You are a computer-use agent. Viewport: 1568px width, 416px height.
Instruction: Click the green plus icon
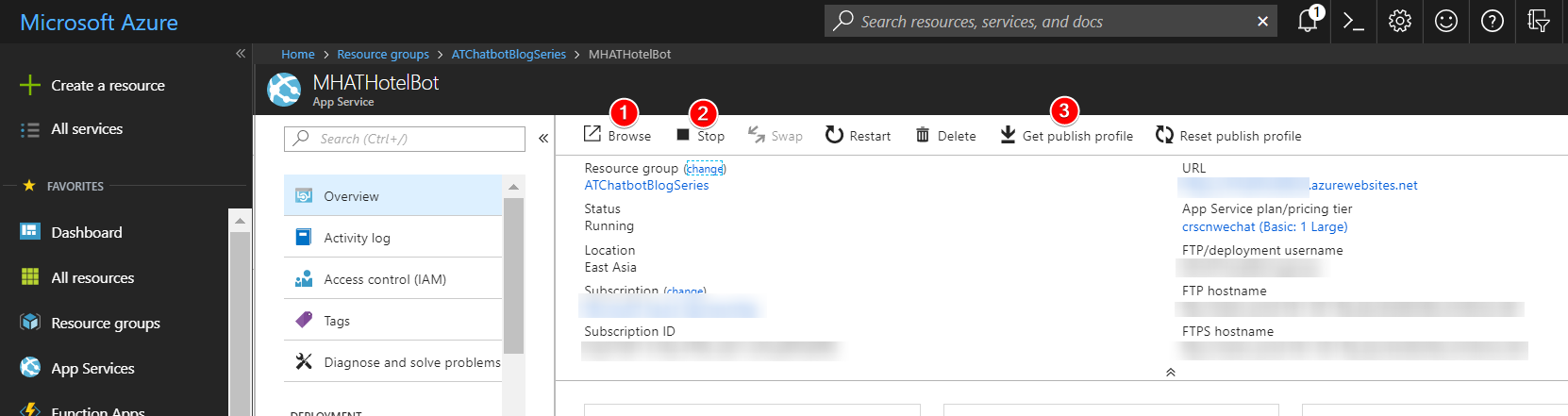30,85
